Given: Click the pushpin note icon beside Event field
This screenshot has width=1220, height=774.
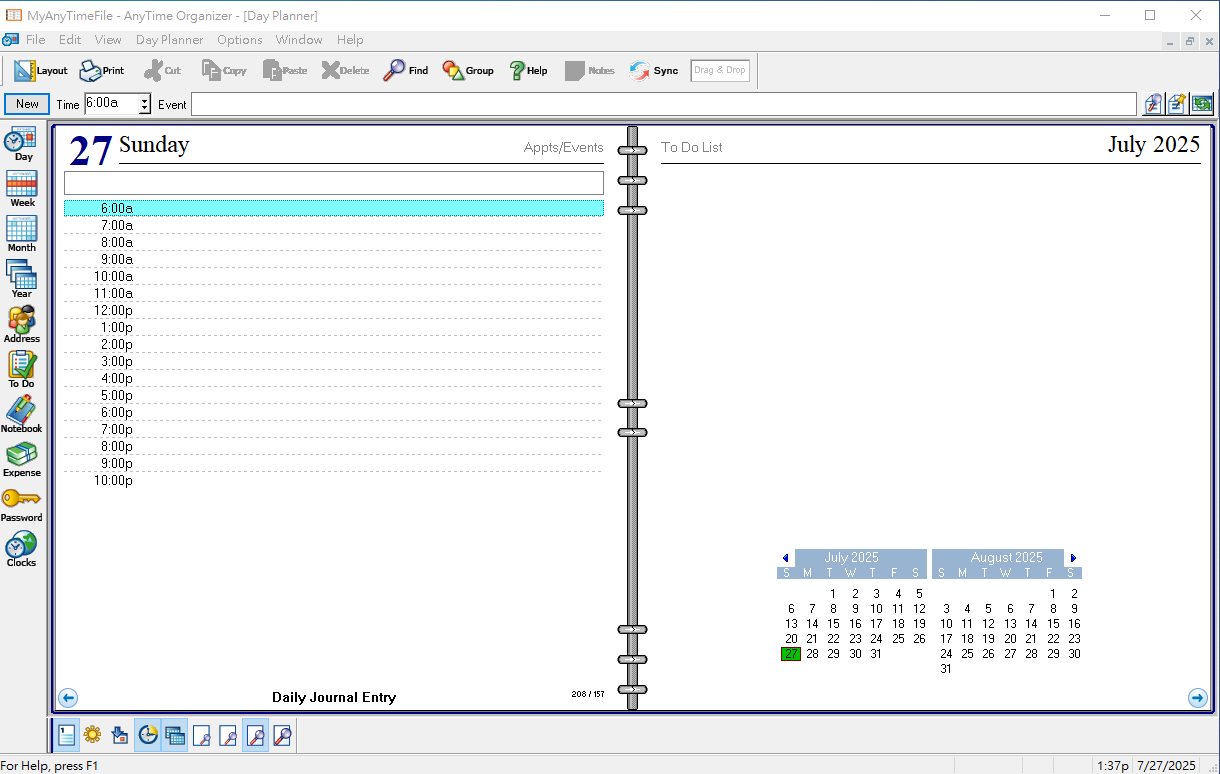Looking at the screenshot, I should pyautogui.click(x=1177, y=104).
